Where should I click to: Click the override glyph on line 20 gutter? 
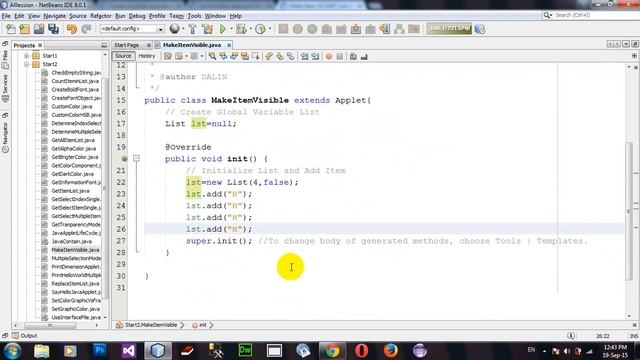[124, 159]
